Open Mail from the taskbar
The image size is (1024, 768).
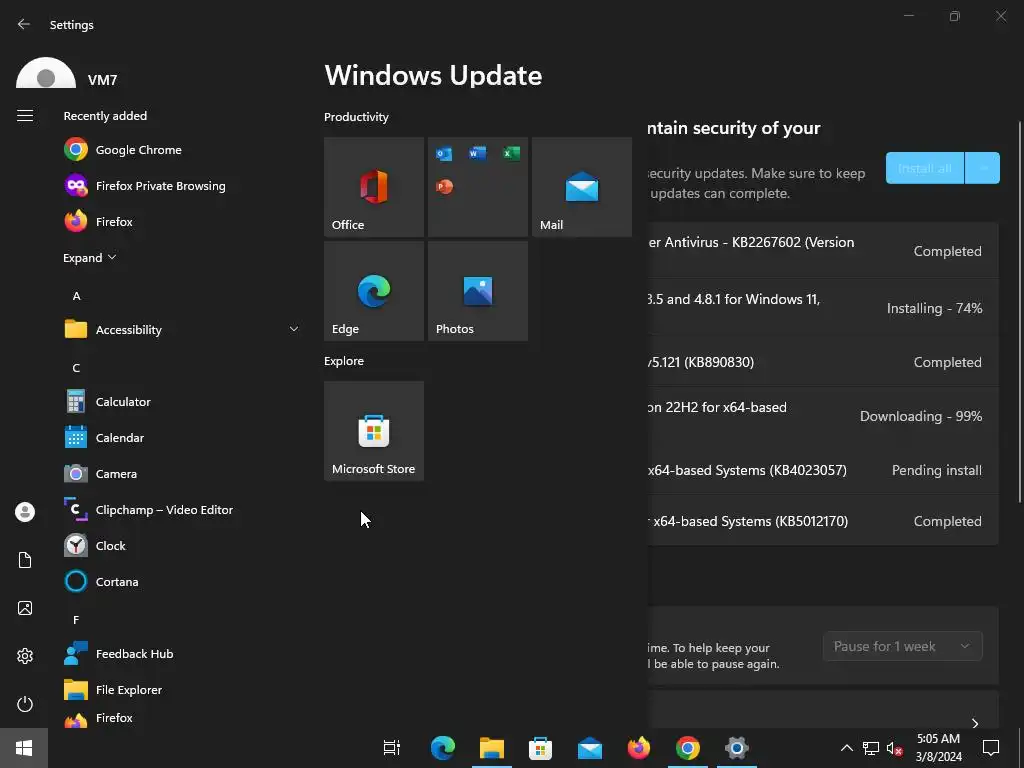click(590, 748)
